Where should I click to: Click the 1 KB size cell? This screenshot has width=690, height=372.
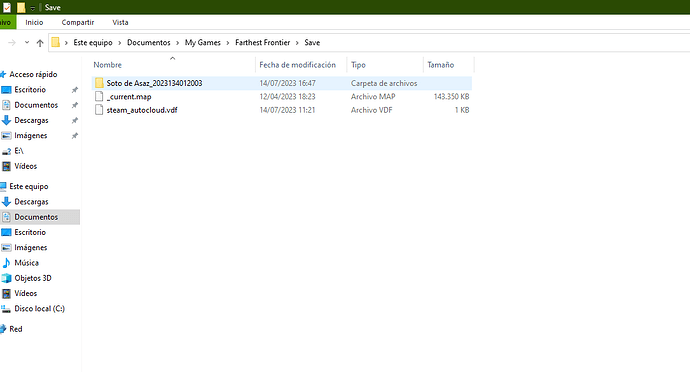tap(462, 110)
